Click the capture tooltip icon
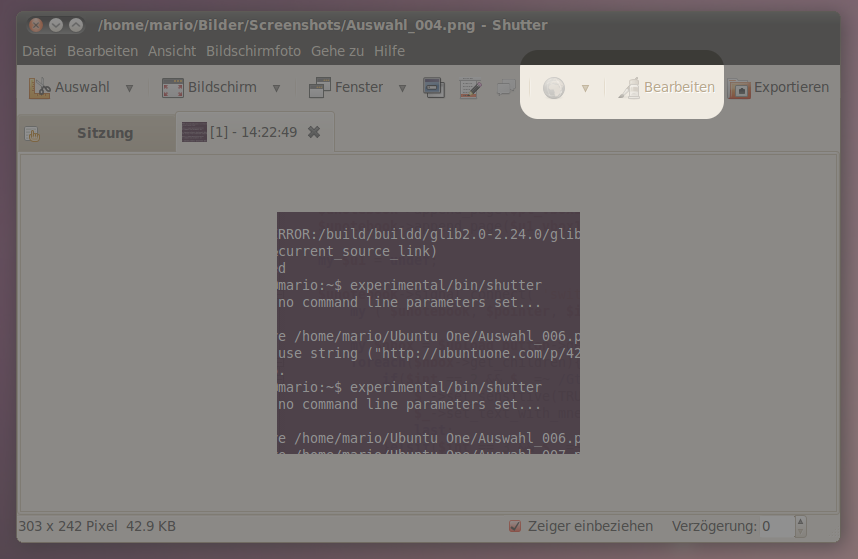Image resolution: width=858 pixels, height=559 pixels. [x=505, y=88]
